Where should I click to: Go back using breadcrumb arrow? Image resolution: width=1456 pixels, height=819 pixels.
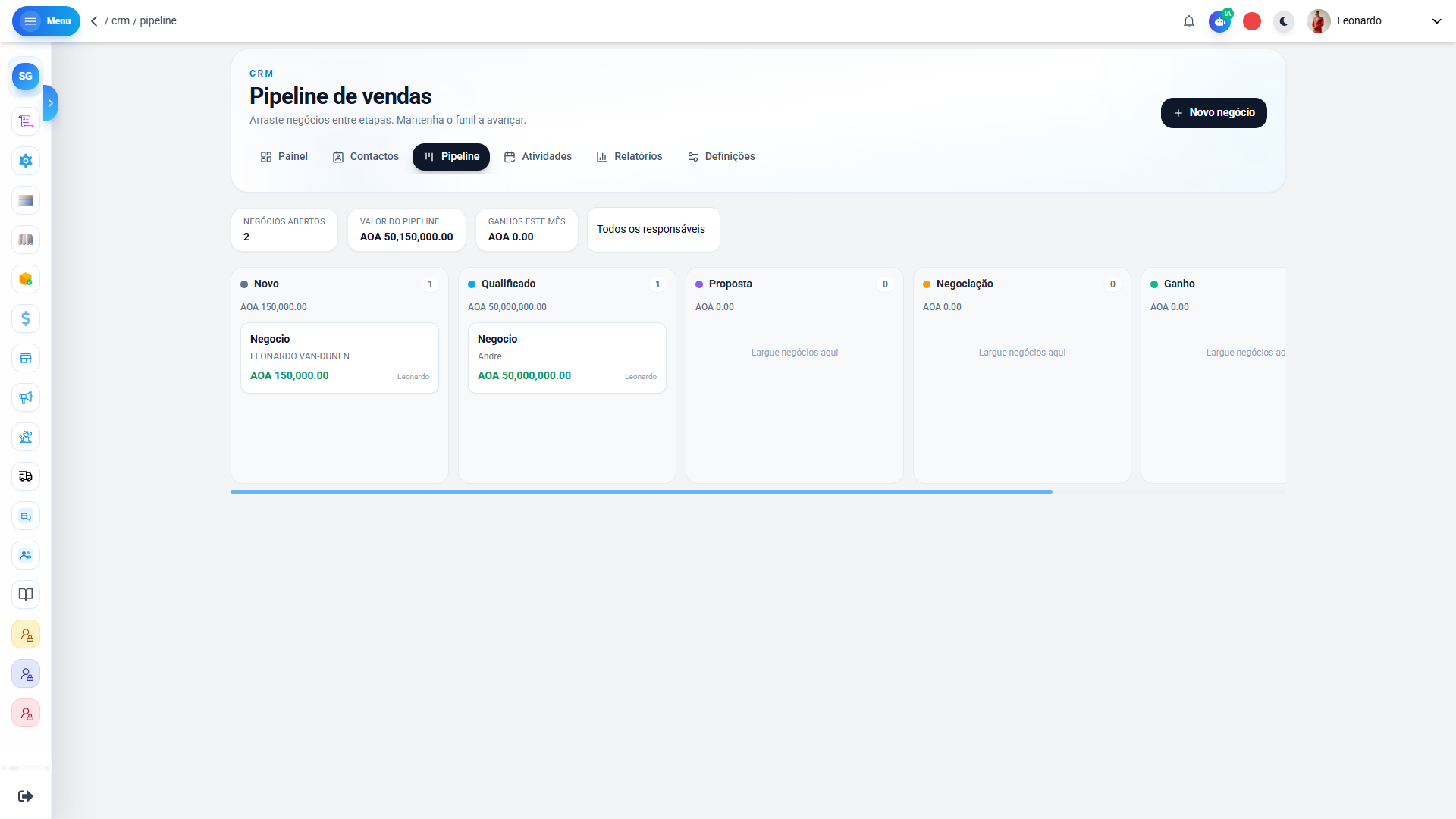(95, 21)
